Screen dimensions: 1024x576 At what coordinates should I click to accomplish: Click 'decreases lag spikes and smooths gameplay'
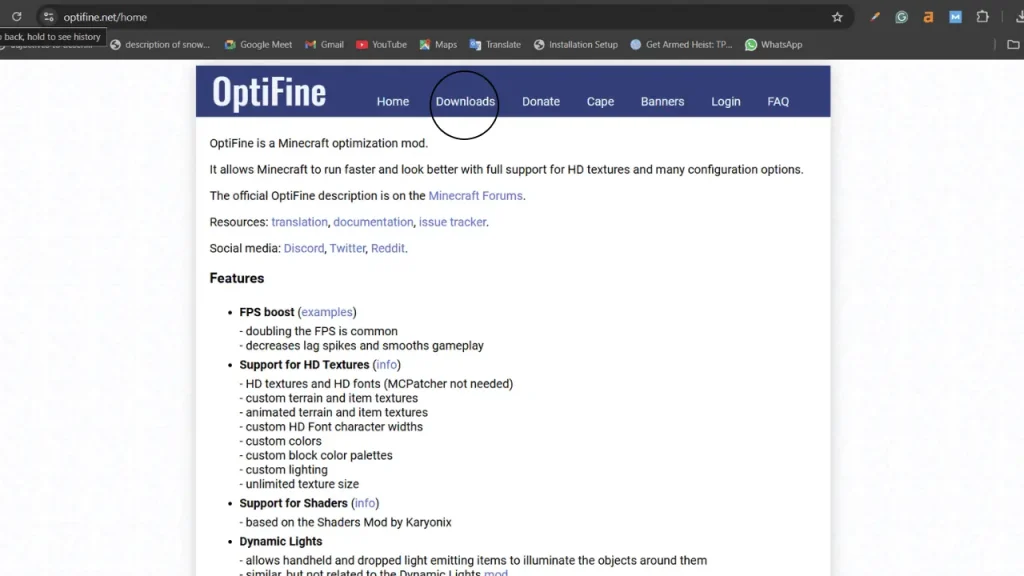362,345
